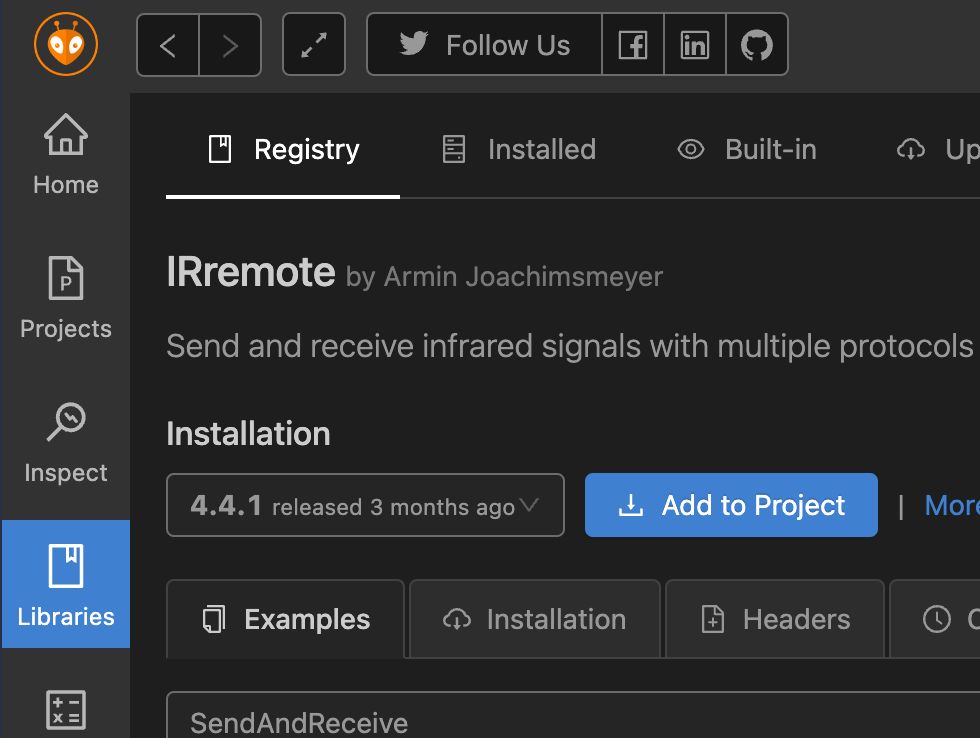The height and width of the screenshot is (738, 980).
Task: Click the PlatformIO alien logo
Action: coord(66,44)
